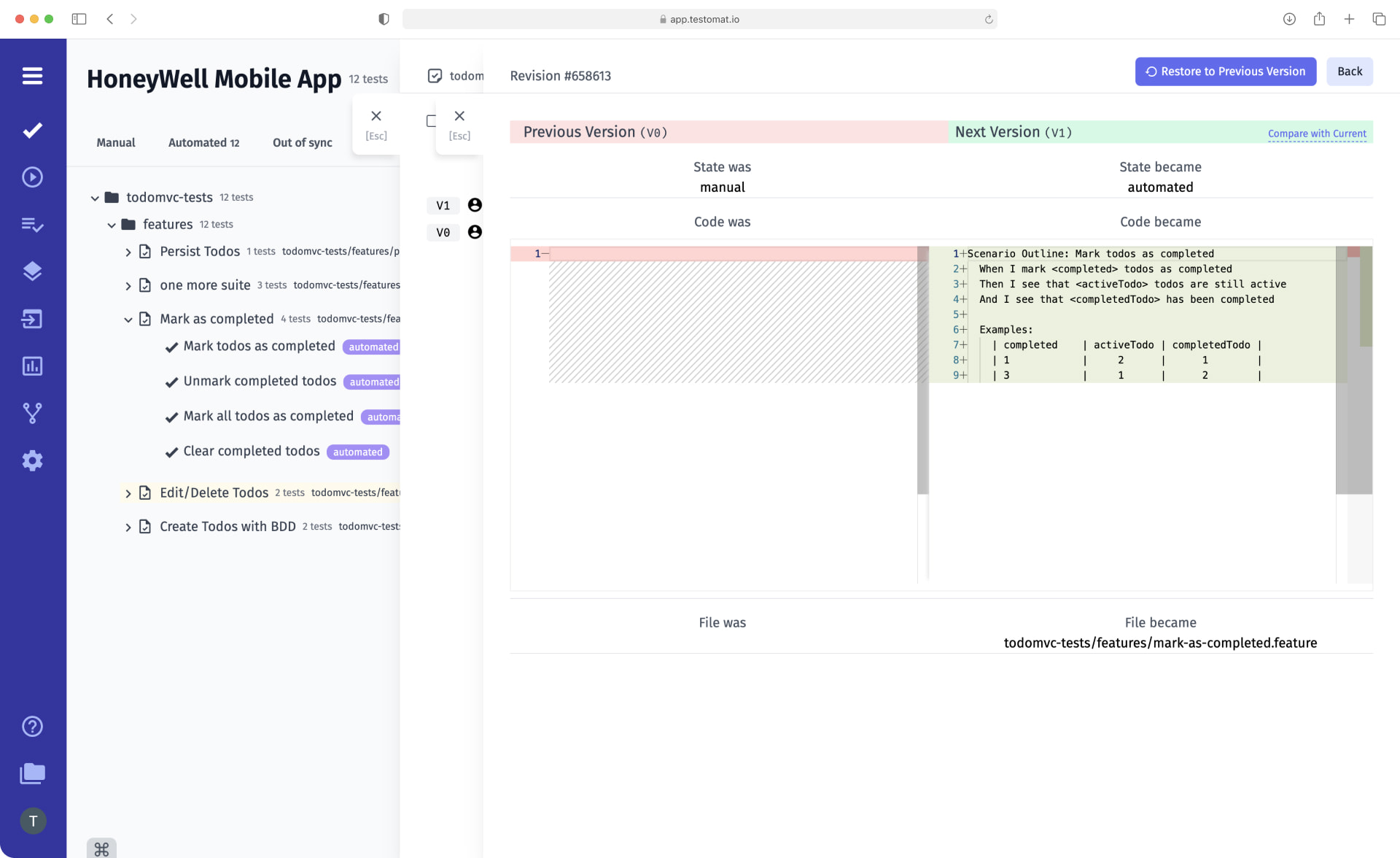Click the help question mark icon
Screen dimensions: 1400x858
[x=31, y=727]
